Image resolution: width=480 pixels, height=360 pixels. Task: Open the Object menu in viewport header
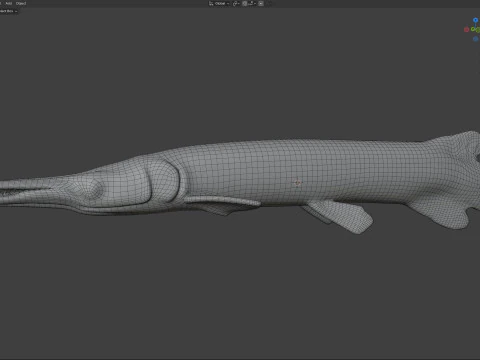pos(21,3)
